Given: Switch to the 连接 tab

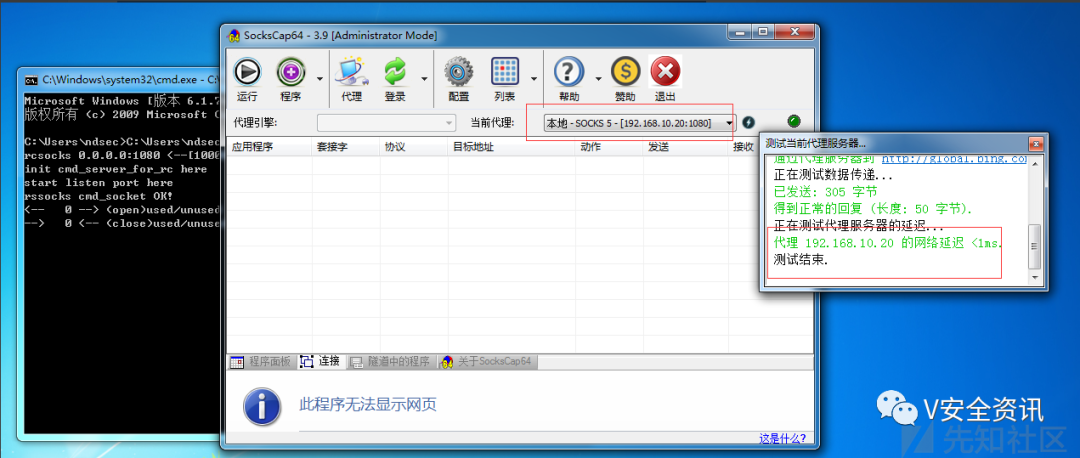Looking at the screenshot, I should pos(321,362).
